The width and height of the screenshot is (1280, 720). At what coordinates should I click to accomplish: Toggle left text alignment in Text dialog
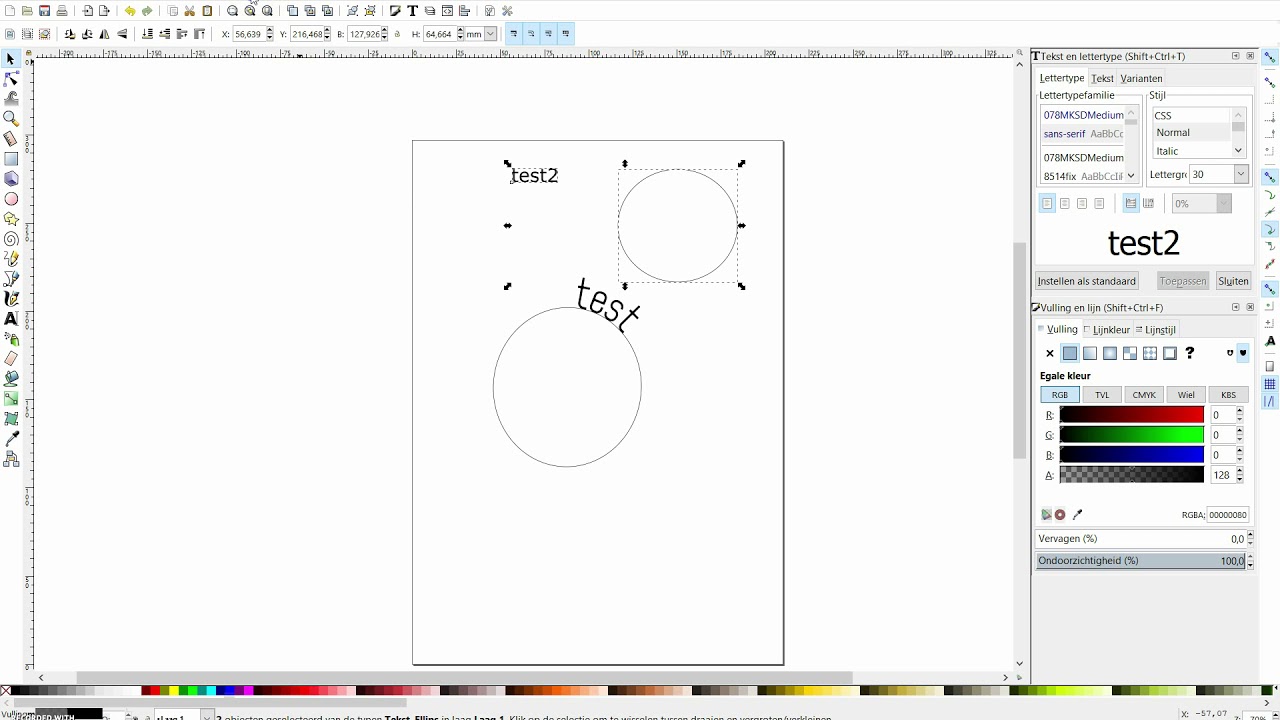1047,203
